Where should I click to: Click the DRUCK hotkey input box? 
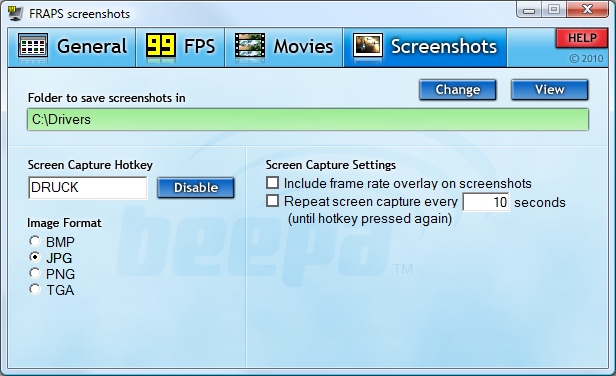(x=88, y=187)
